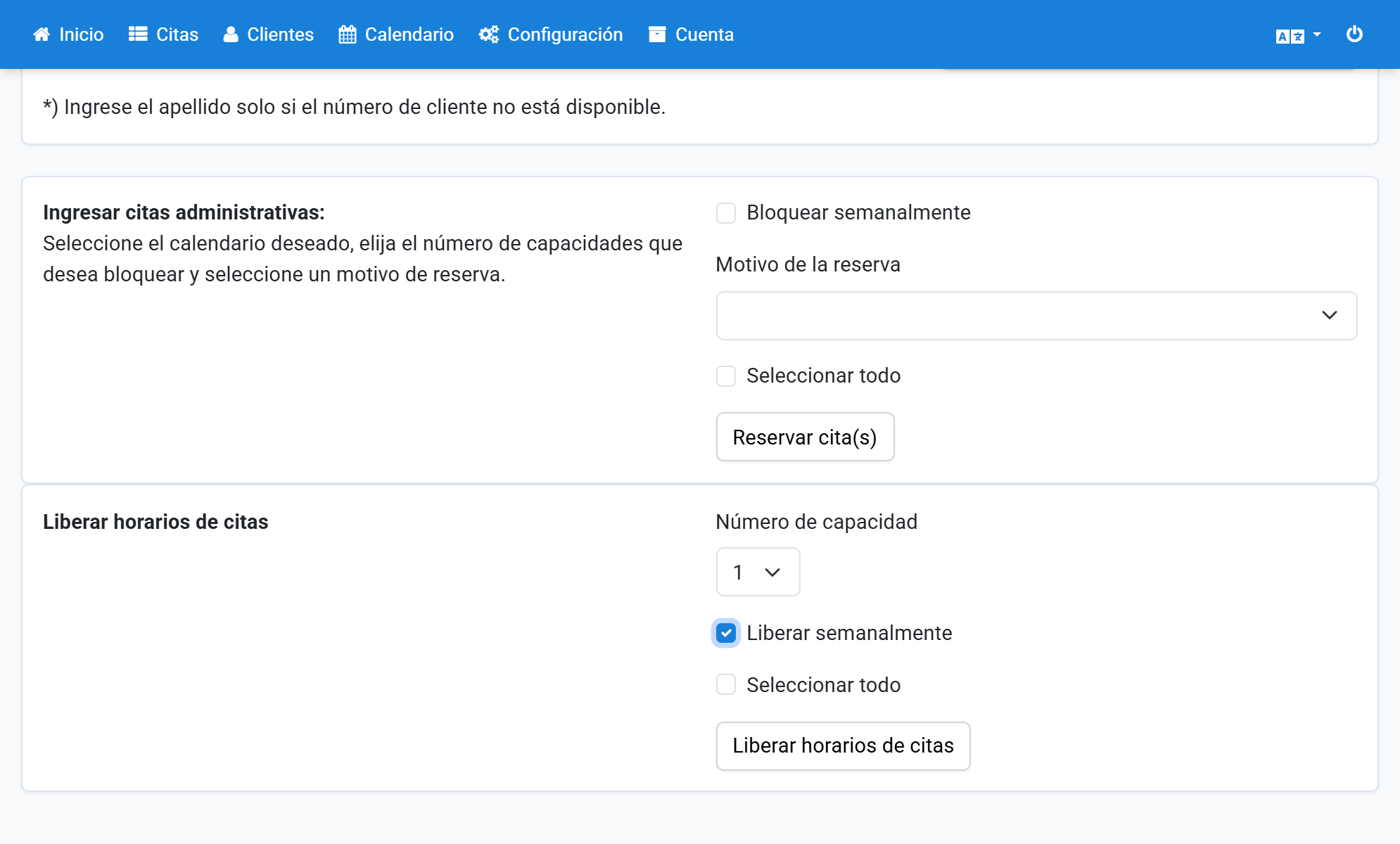Open the Cuenta page
Screen dimensions: 1400x844
pyautogui.click(x=691, y=34)
